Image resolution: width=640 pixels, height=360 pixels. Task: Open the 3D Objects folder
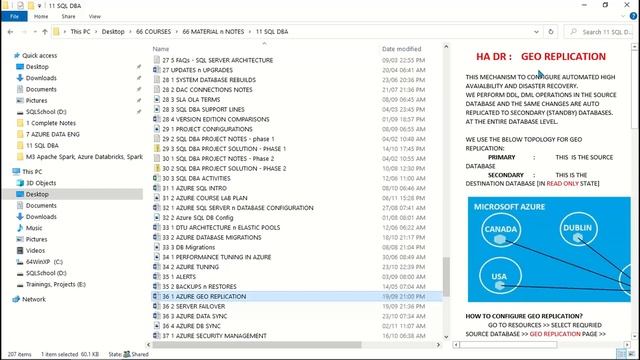pos(41,183)
